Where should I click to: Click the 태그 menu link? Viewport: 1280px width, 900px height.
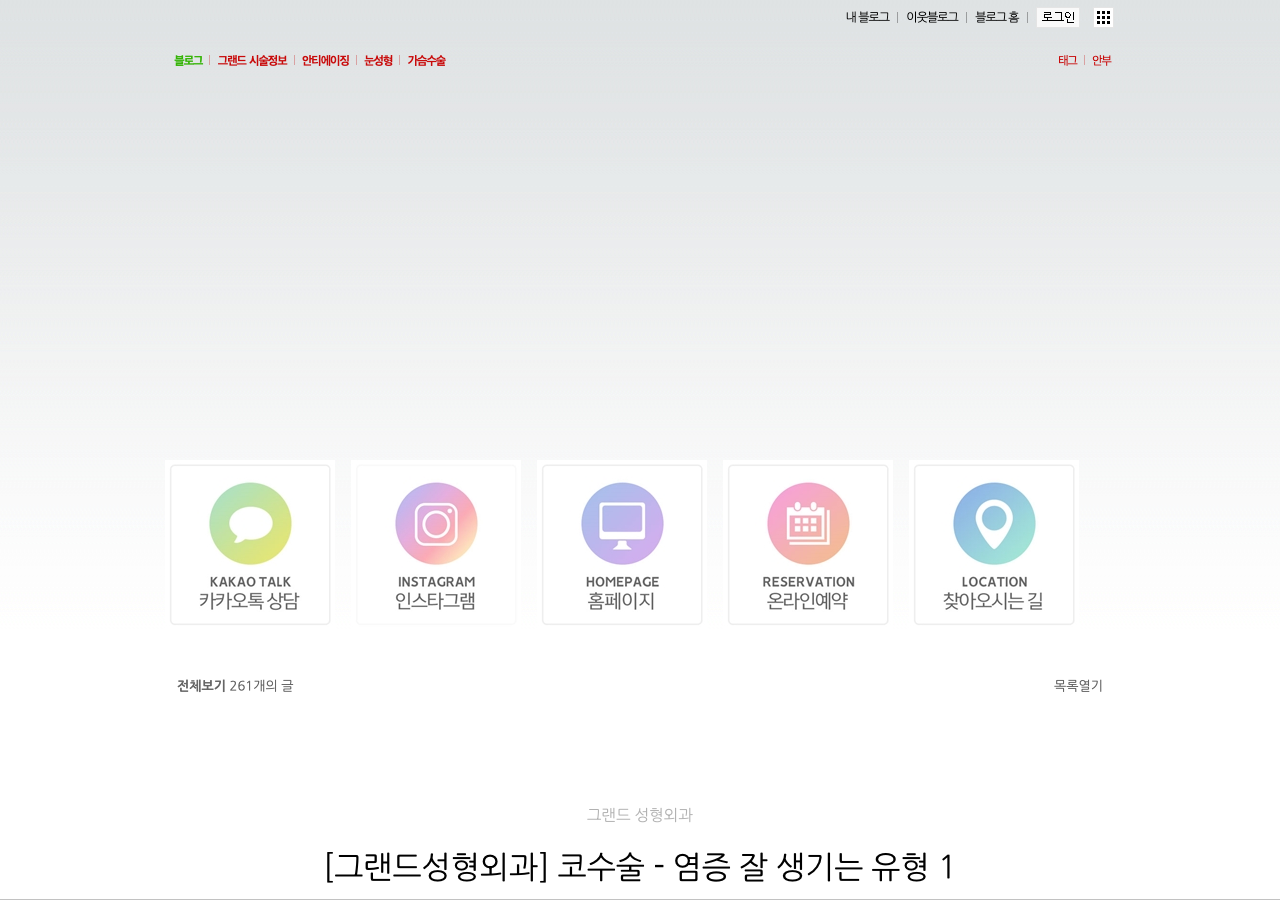[1068, 61]
